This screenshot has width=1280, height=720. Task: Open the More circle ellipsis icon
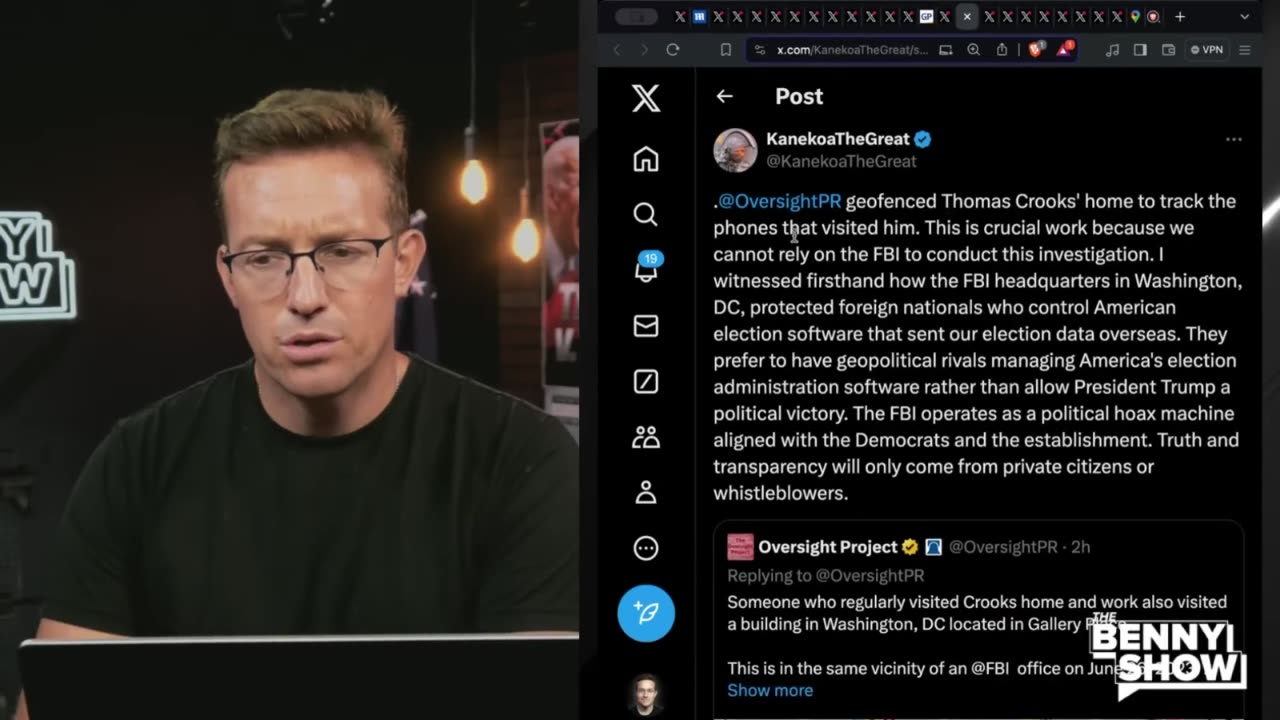pos(646,547)
